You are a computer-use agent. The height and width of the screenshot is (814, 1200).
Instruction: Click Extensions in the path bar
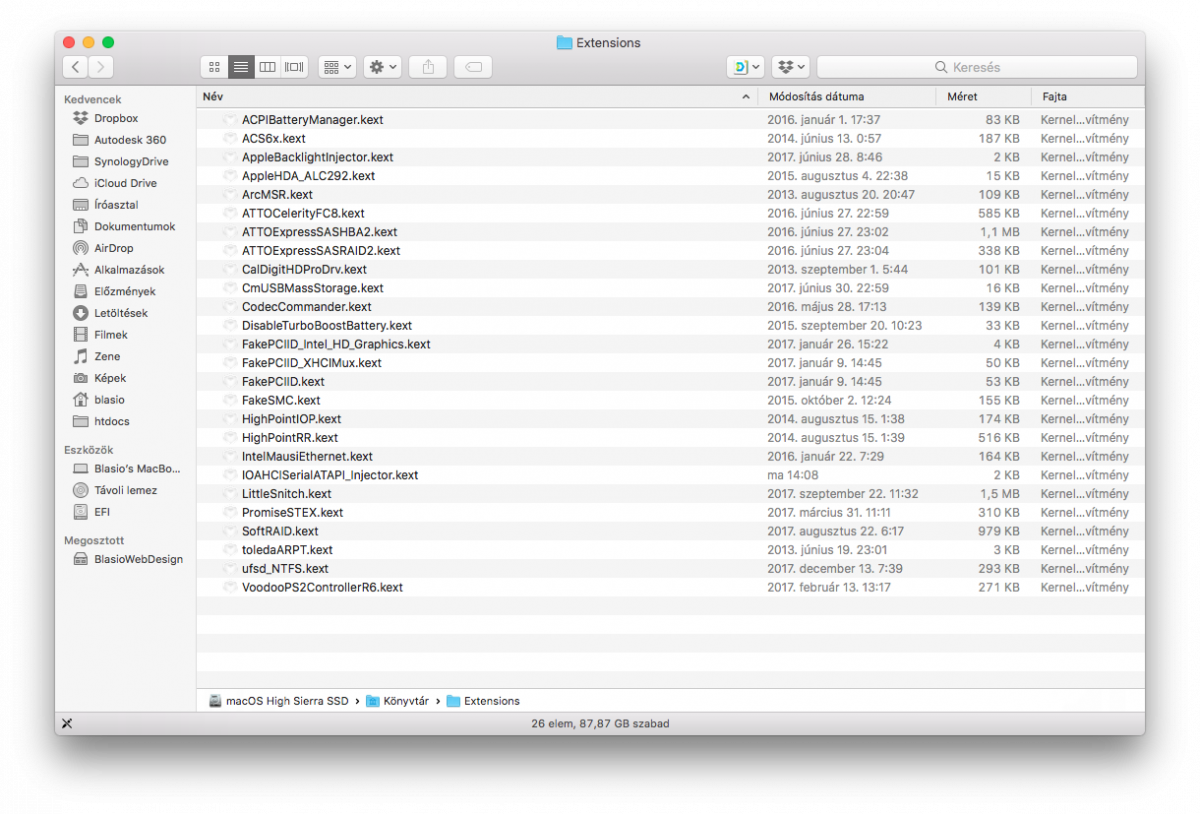coord(483,701)
